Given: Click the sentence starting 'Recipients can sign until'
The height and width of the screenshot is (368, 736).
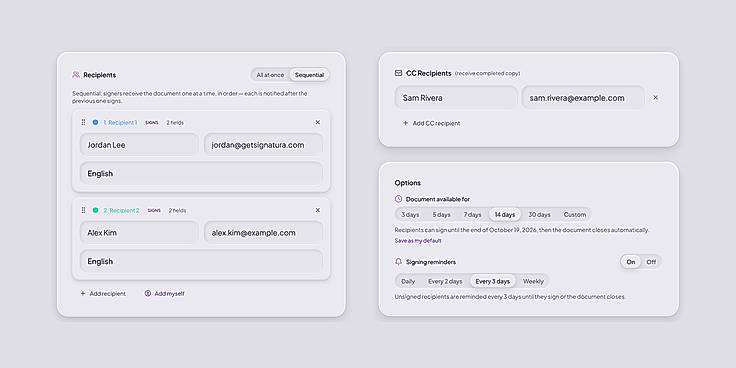Looking at the screenshot, I should click(522, 230).
